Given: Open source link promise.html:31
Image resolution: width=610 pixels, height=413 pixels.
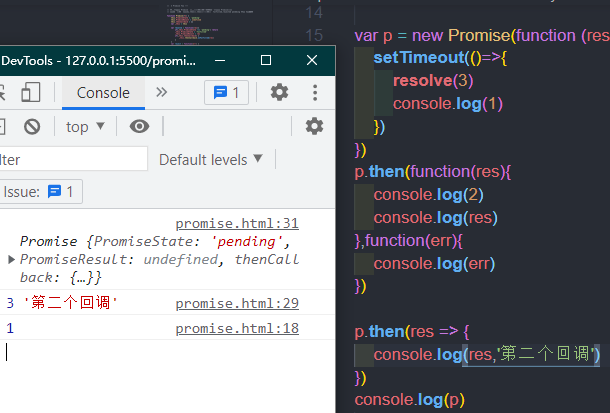Looking at the screenshot, I should 237,224.
